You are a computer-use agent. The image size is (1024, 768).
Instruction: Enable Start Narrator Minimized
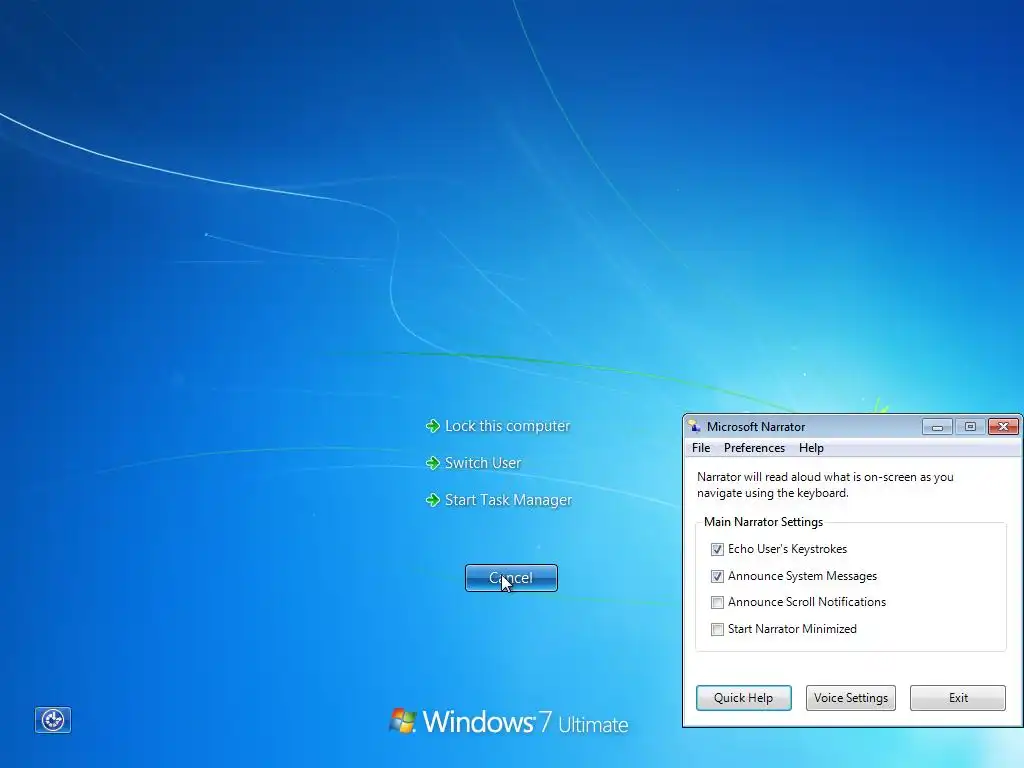[x=717, y=629]
